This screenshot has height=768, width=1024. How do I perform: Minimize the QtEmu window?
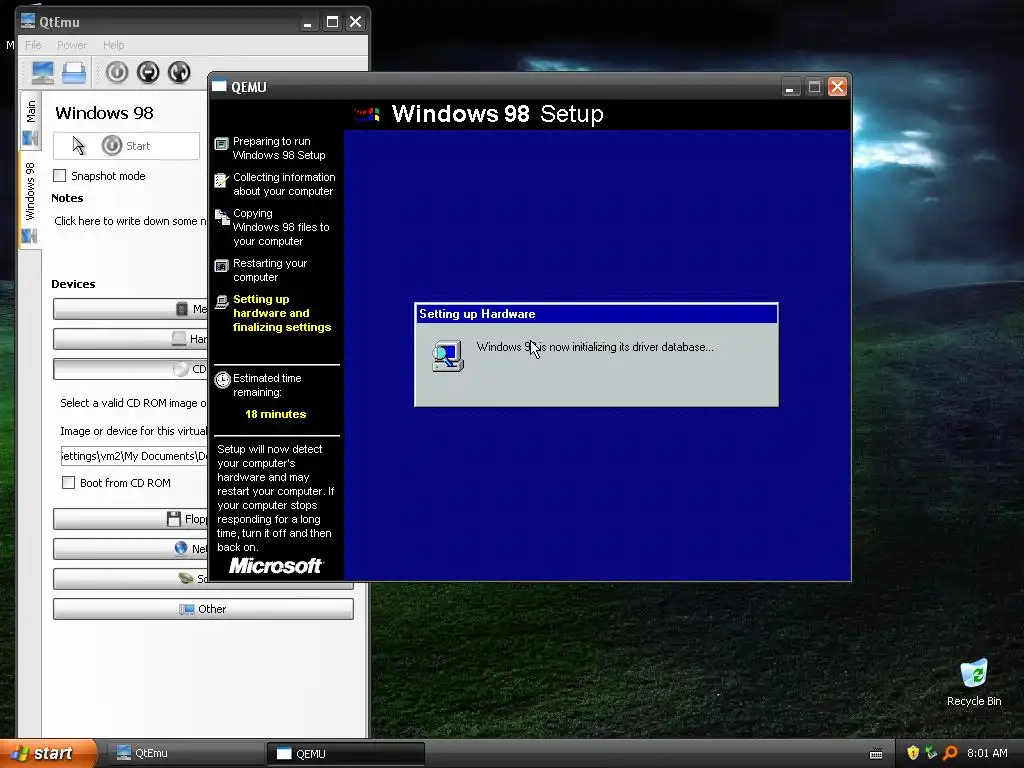[308, 22]
